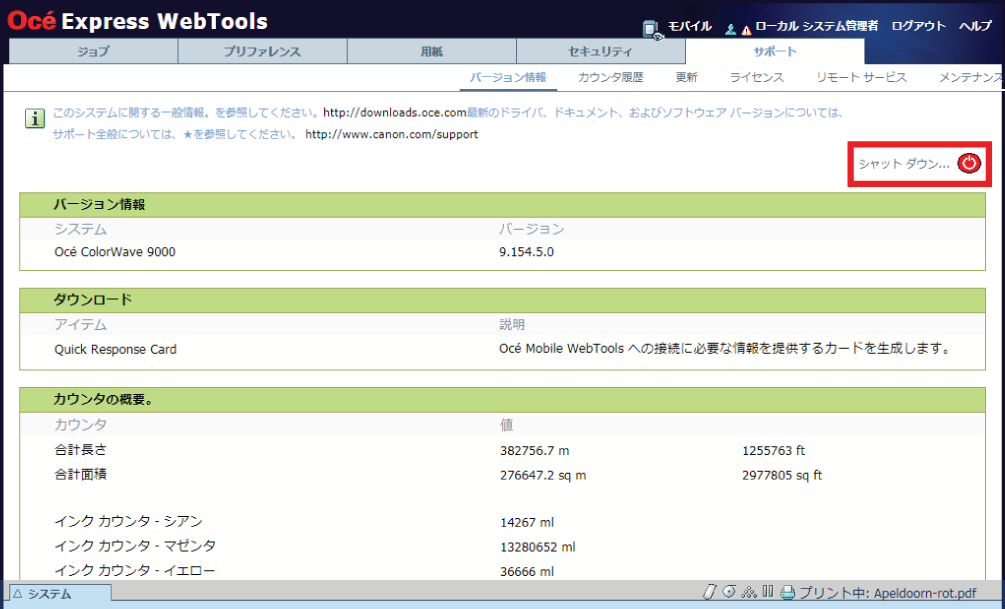Click the カウンタ column header
This screenshot has height=609, width=1005.
click(x=80, y=425)
